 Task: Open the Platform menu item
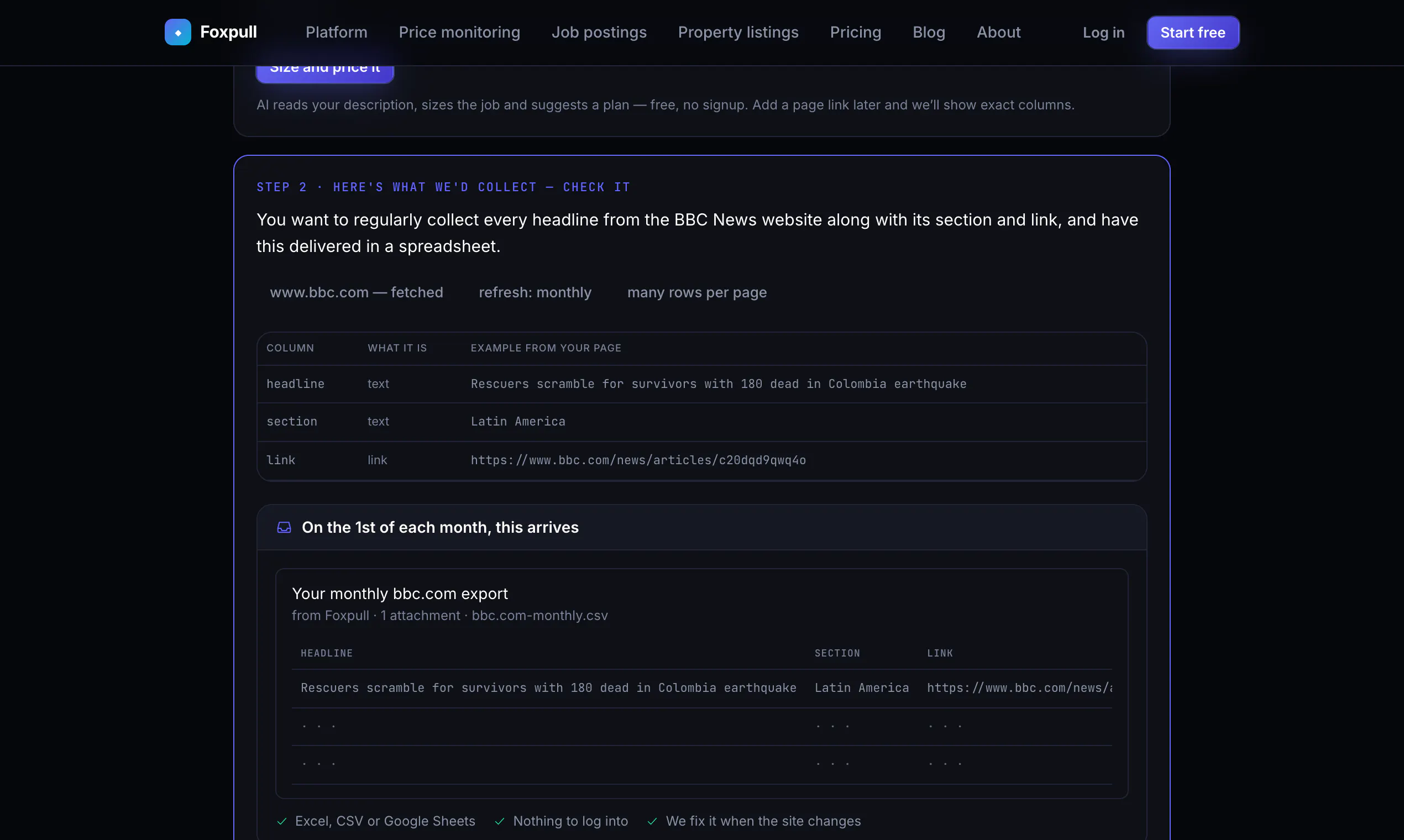click(x=336, y=32)
